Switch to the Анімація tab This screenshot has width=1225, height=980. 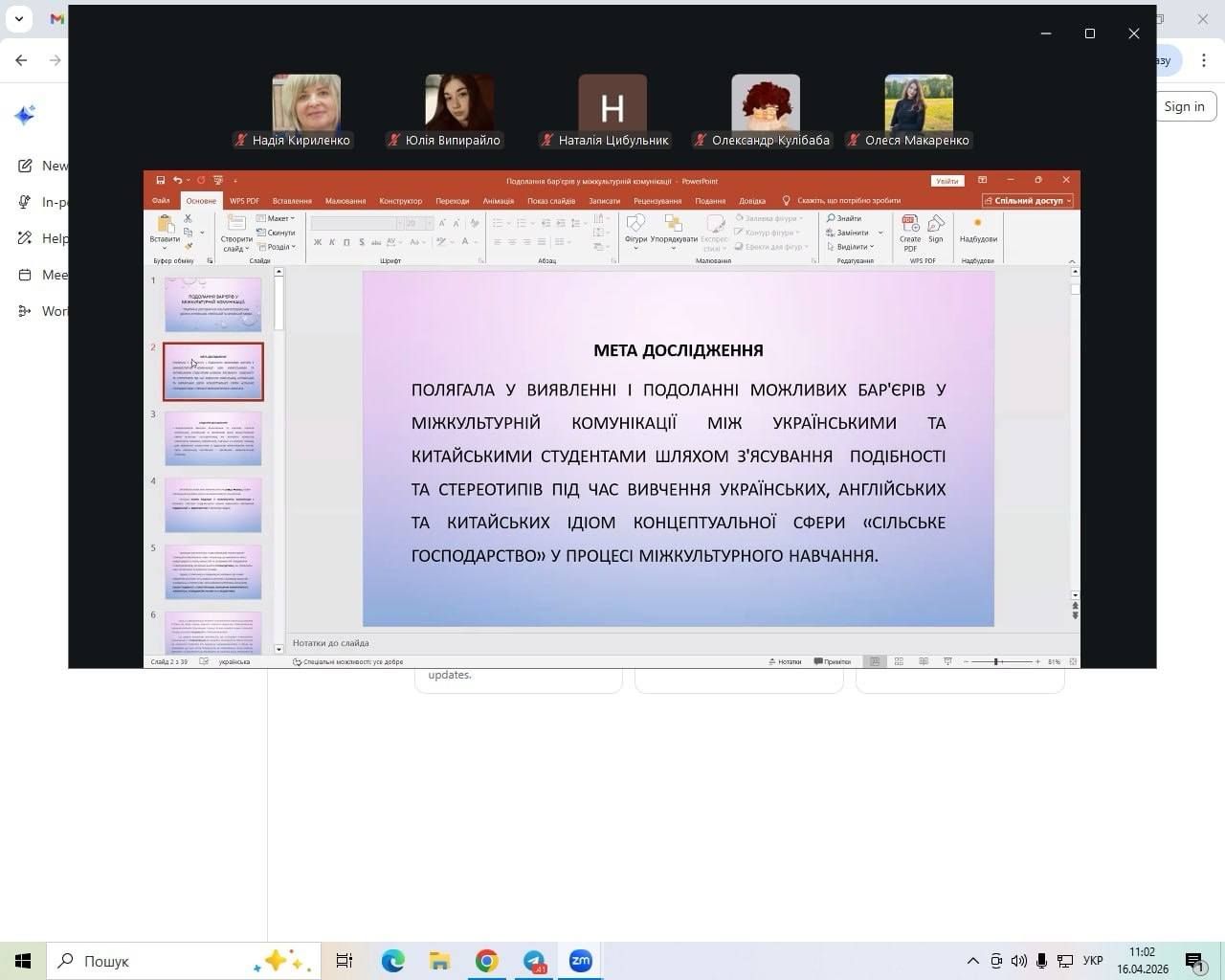[x=498, y=201]
